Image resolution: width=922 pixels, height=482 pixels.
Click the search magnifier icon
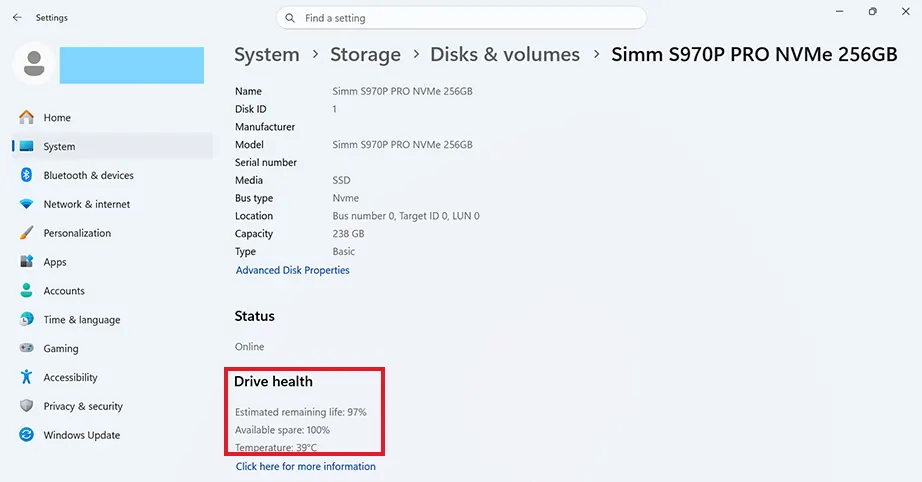[x=290, y=18]
